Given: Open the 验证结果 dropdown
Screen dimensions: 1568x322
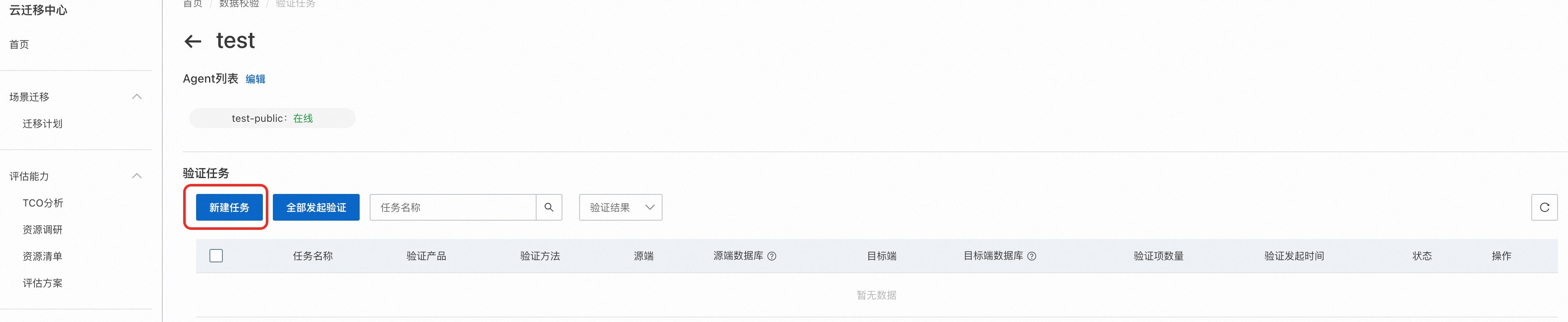Looking at the screenshot, I should click(x=620, y=208).
